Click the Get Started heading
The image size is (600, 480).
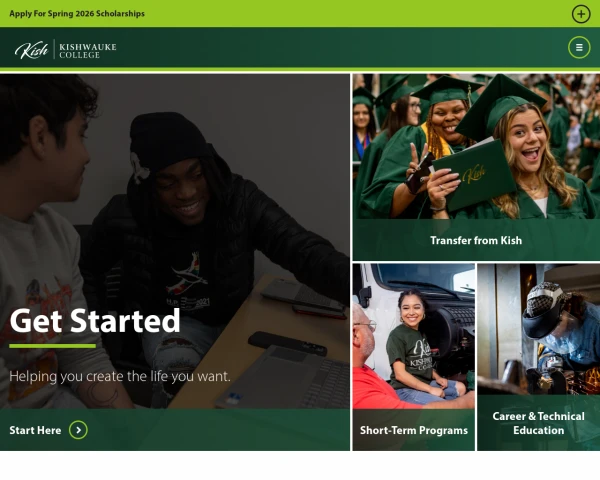click(95, 321)
